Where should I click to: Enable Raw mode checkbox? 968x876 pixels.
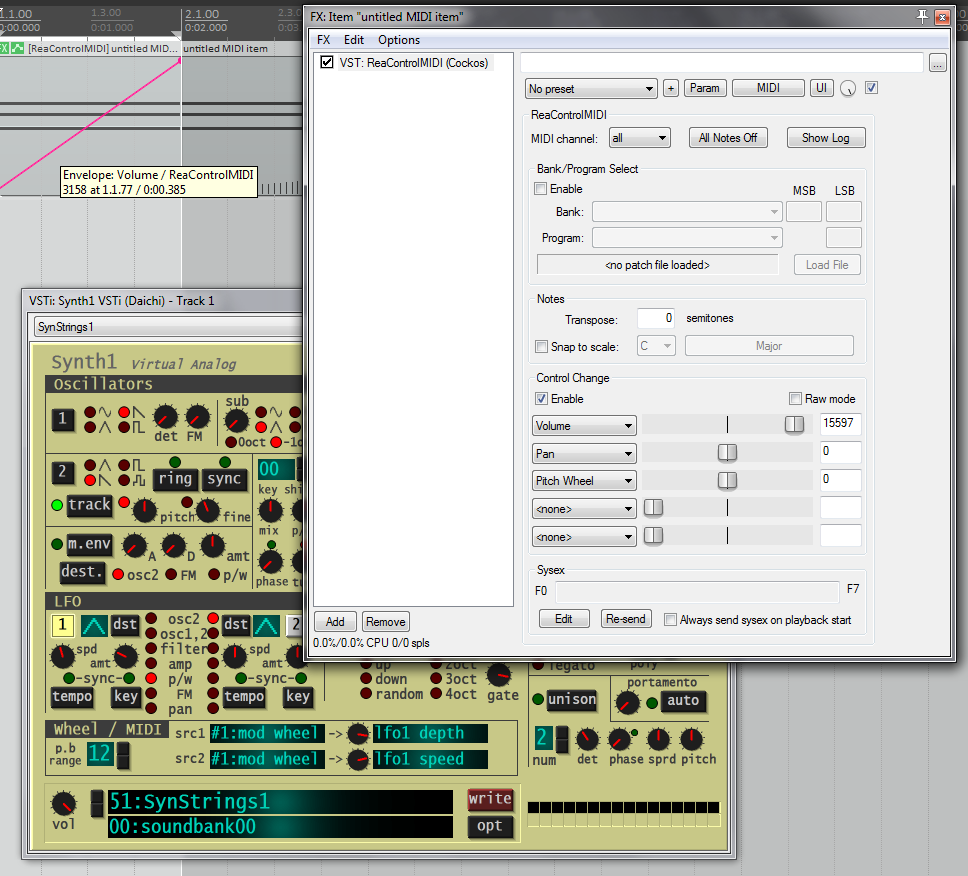tap(796, 399)
